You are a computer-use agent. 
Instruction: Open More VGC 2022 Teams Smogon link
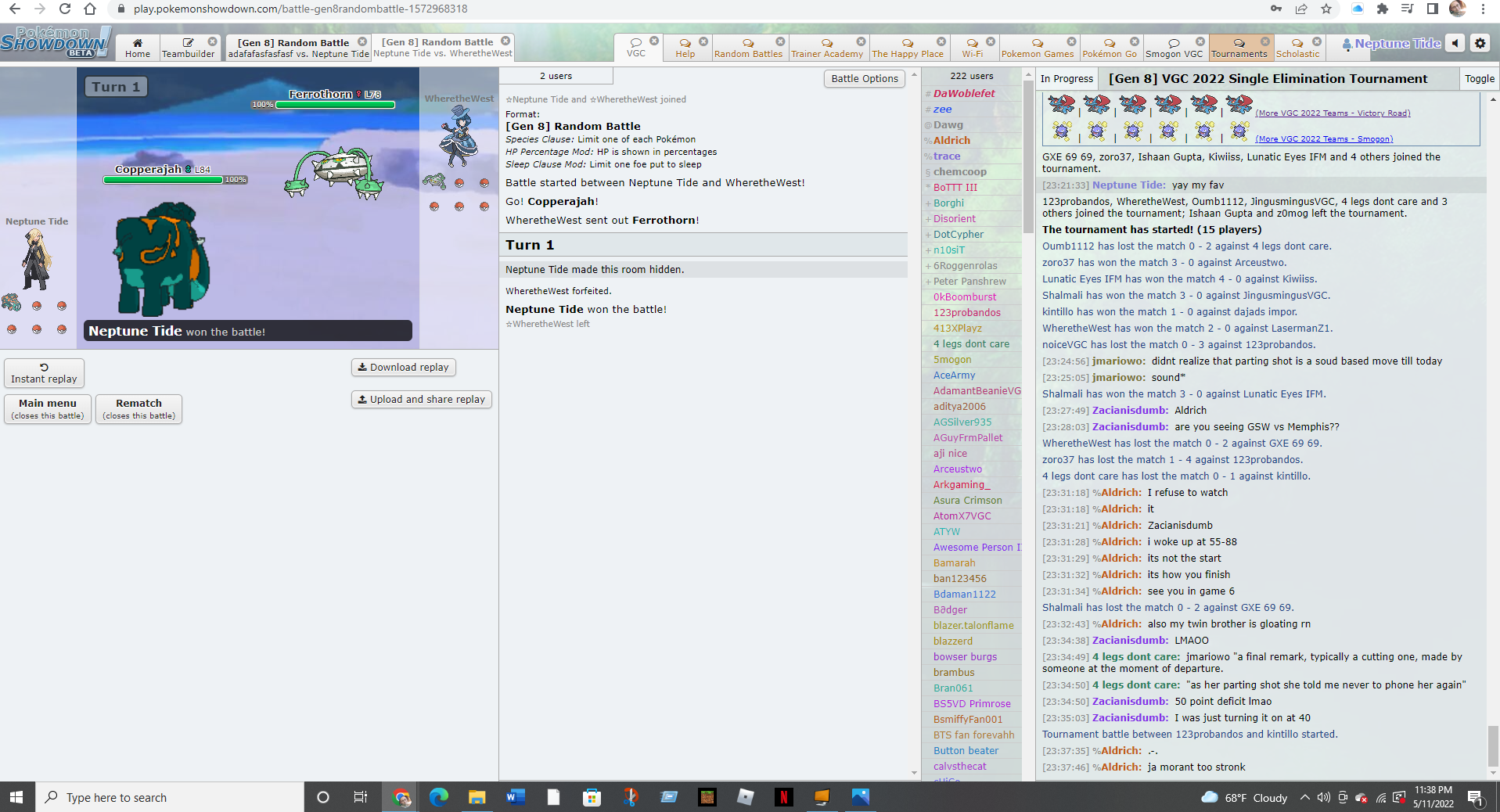1324,139
